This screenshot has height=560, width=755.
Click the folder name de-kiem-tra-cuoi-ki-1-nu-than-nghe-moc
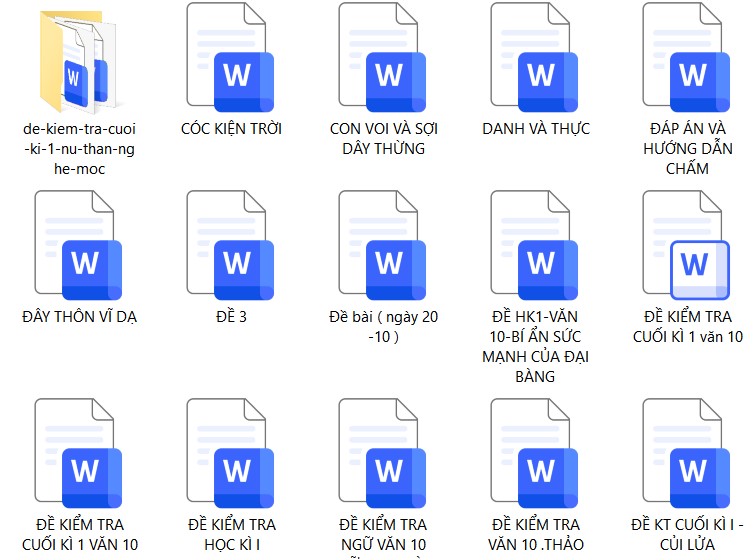79,149
